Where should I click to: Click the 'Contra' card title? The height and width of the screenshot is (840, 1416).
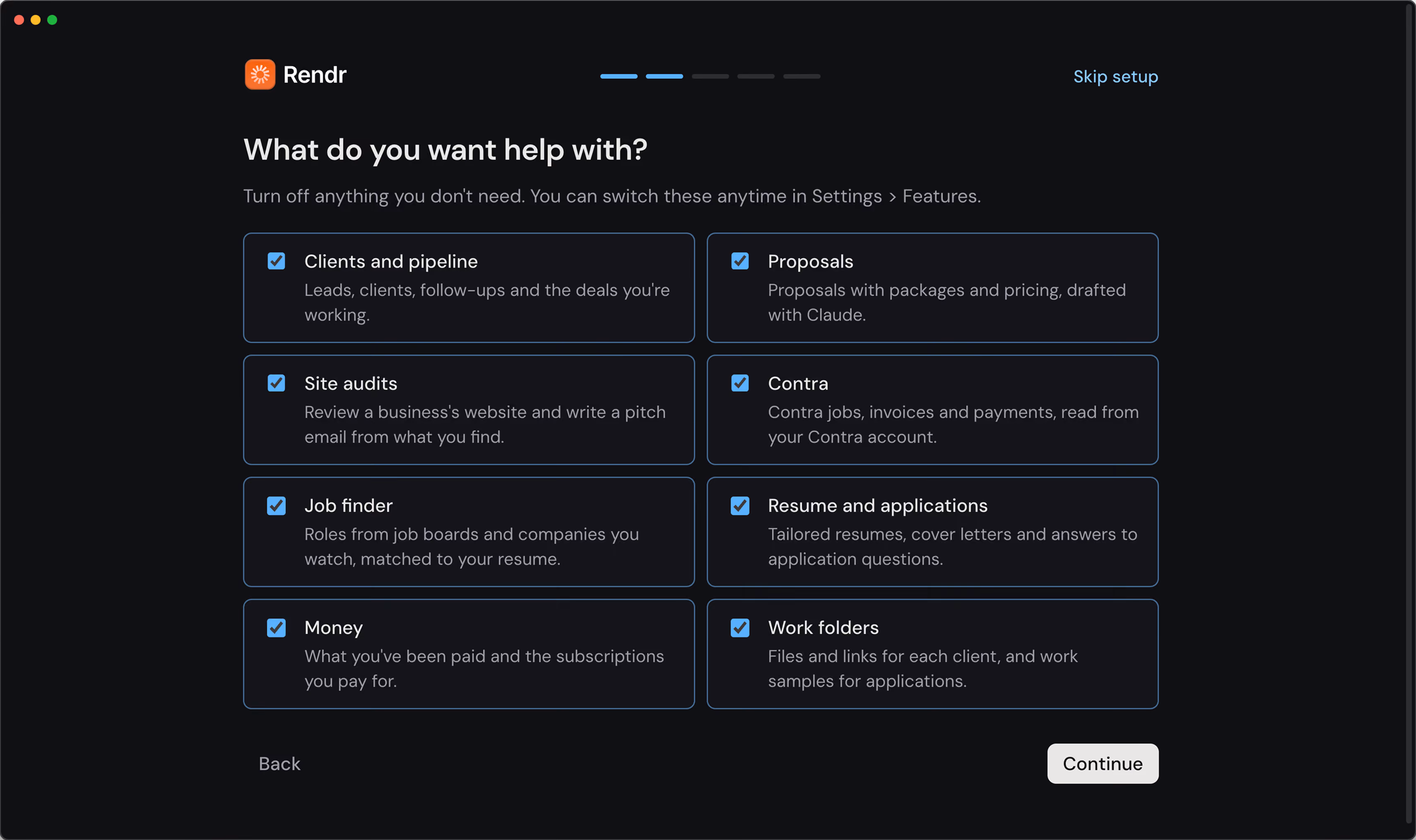797,383
